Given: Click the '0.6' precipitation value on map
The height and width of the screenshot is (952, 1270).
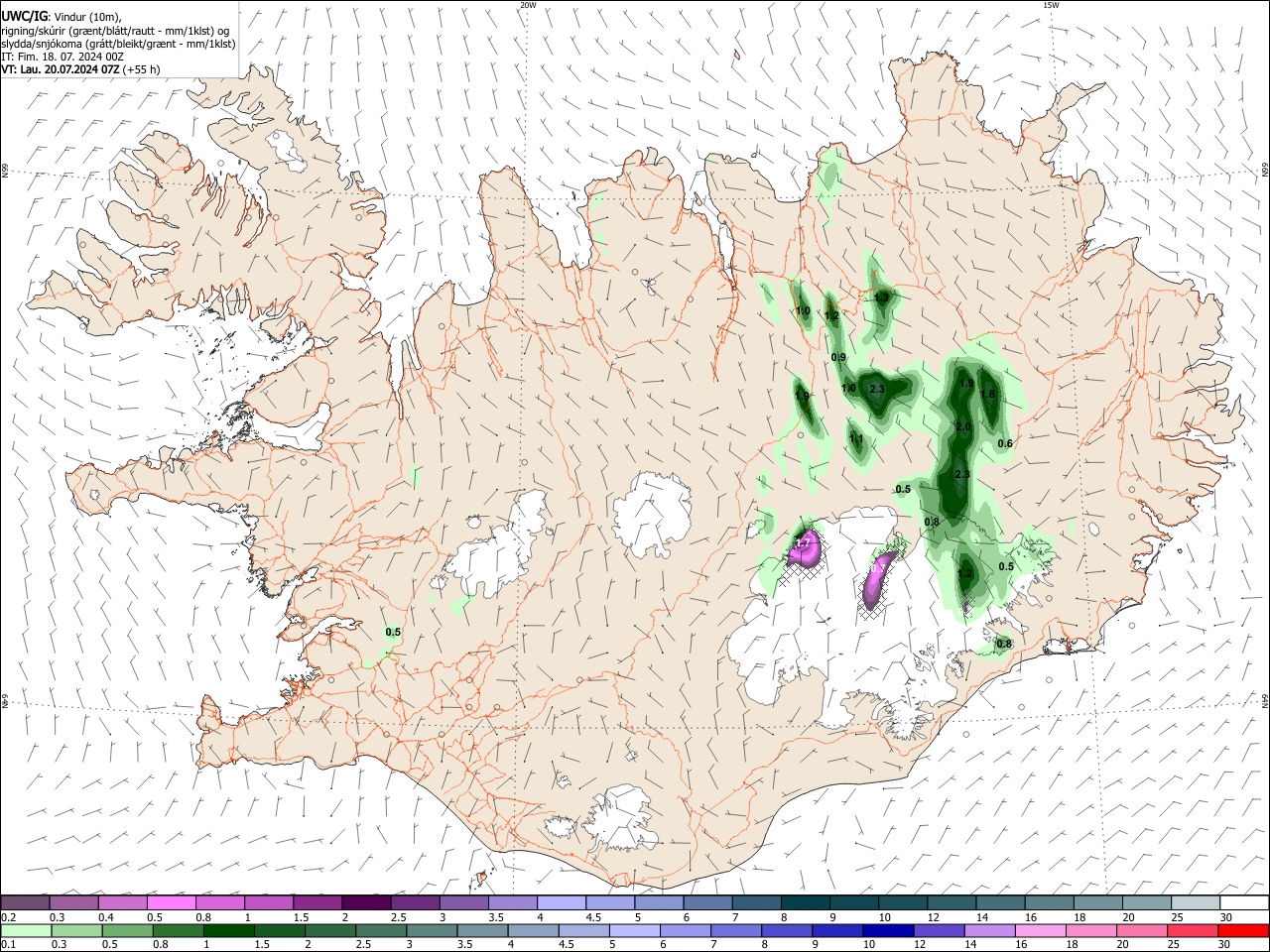Looking at the screenshot, I should click(1005, 443).
